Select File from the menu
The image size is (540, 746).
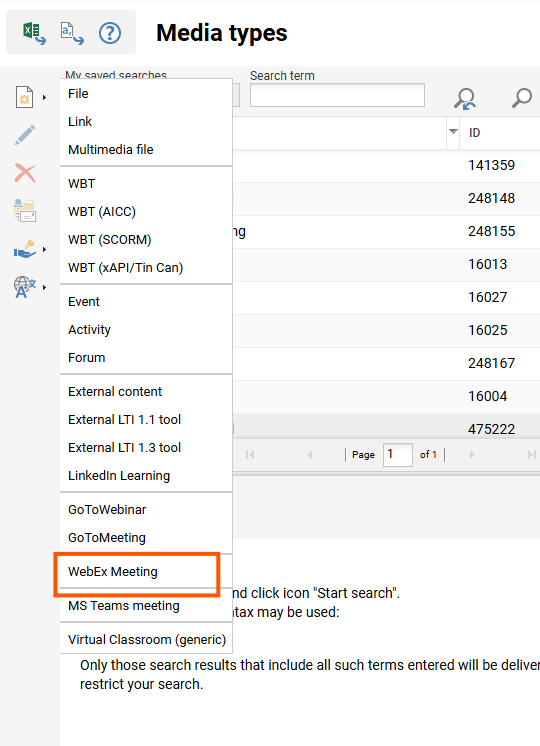coord(146,94)
